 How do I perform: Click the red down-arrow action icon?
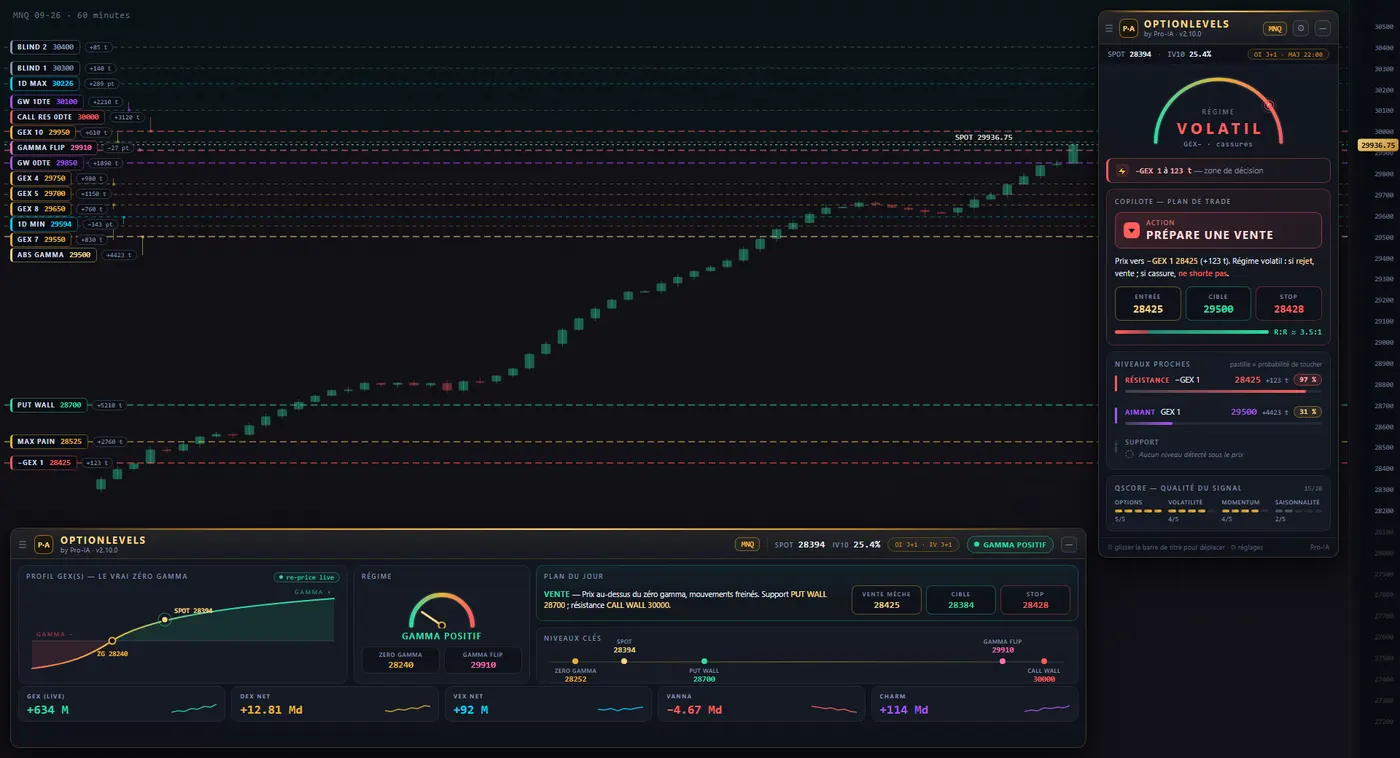1131,230
